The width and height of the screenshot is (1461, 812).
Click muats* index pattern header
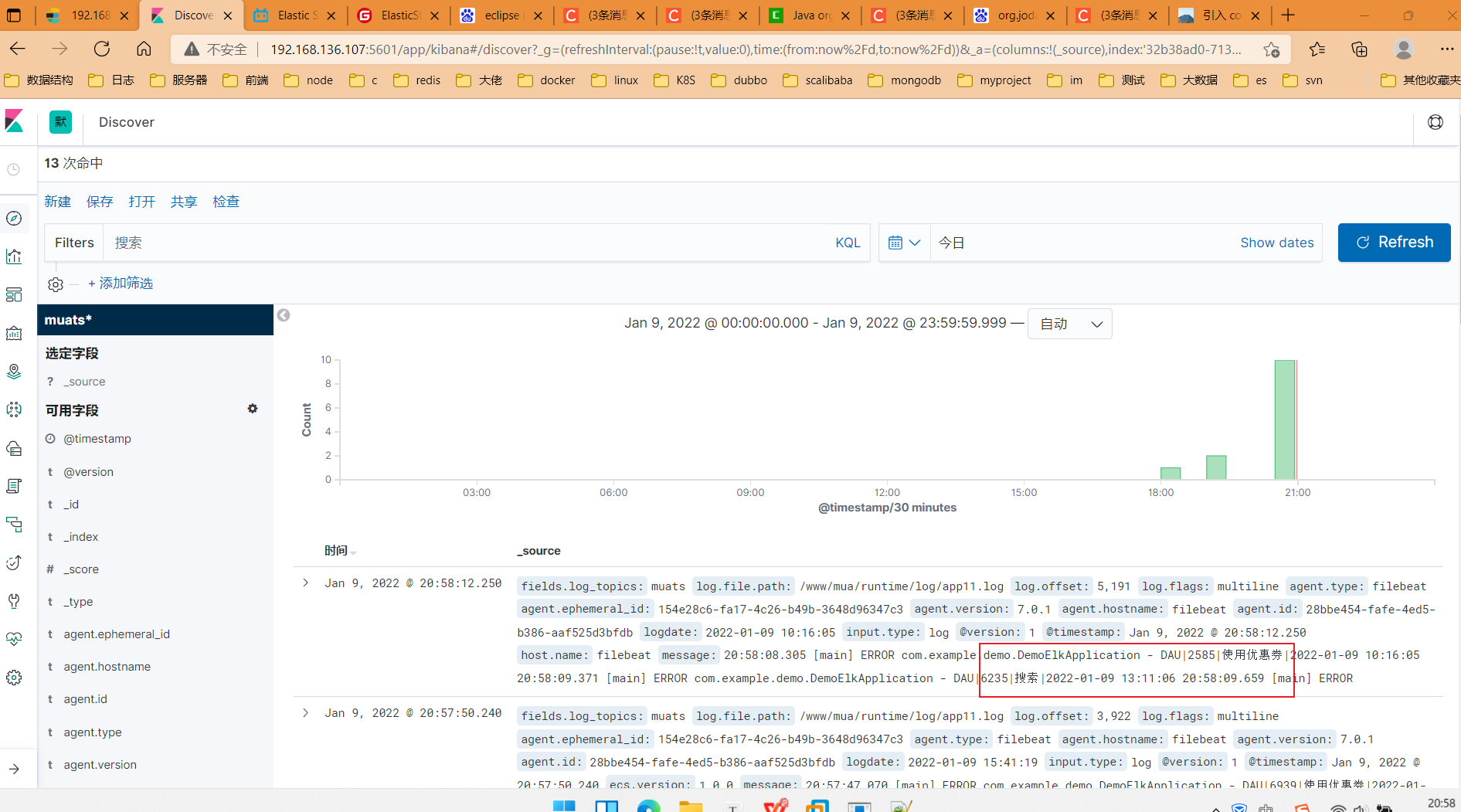[x=155, y=320]
